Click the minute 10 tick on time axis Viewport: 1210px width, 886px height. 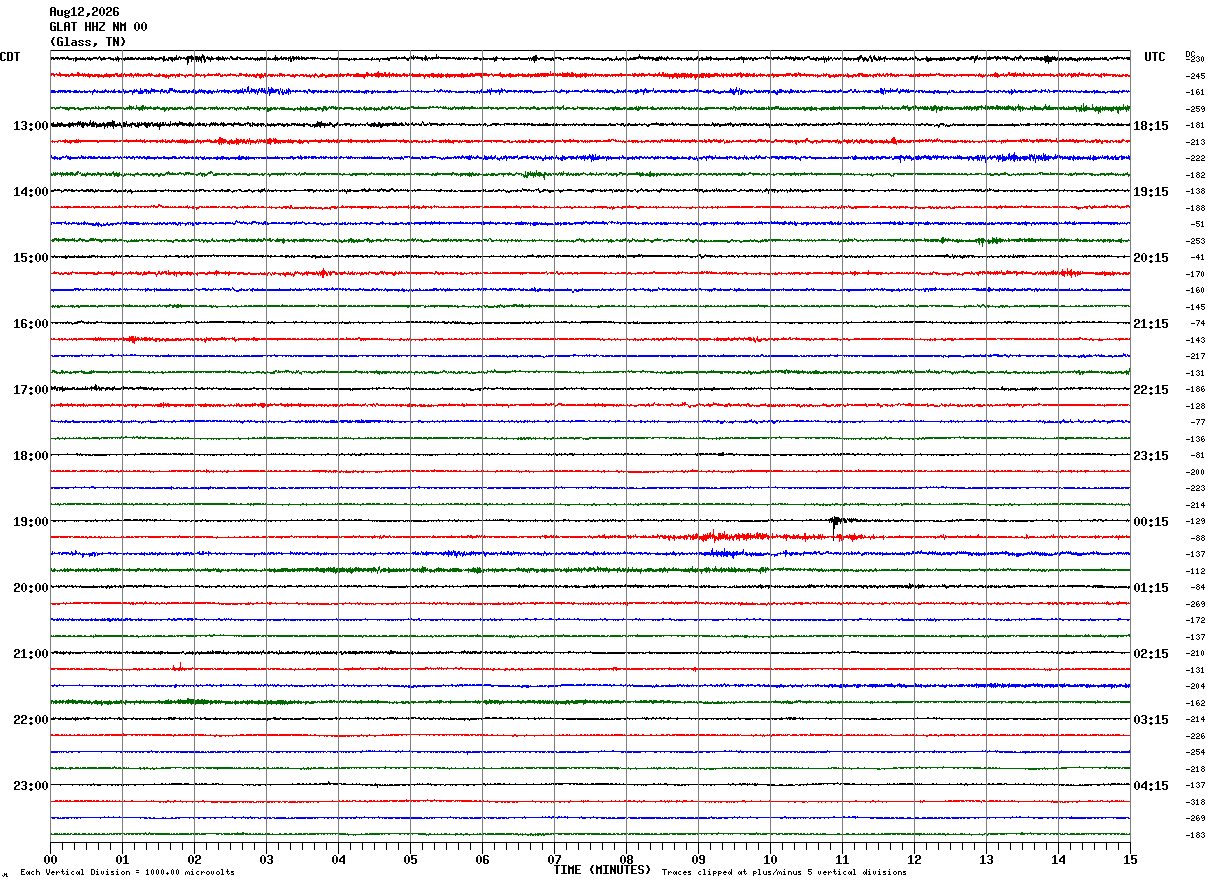point(770,859)
